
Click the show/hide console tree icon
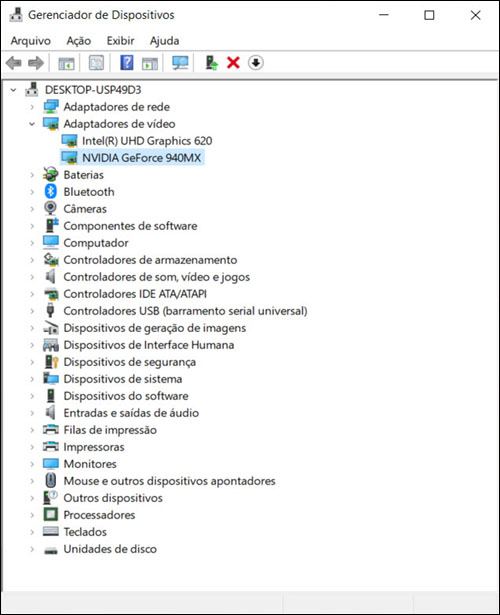tap(66, 63)
